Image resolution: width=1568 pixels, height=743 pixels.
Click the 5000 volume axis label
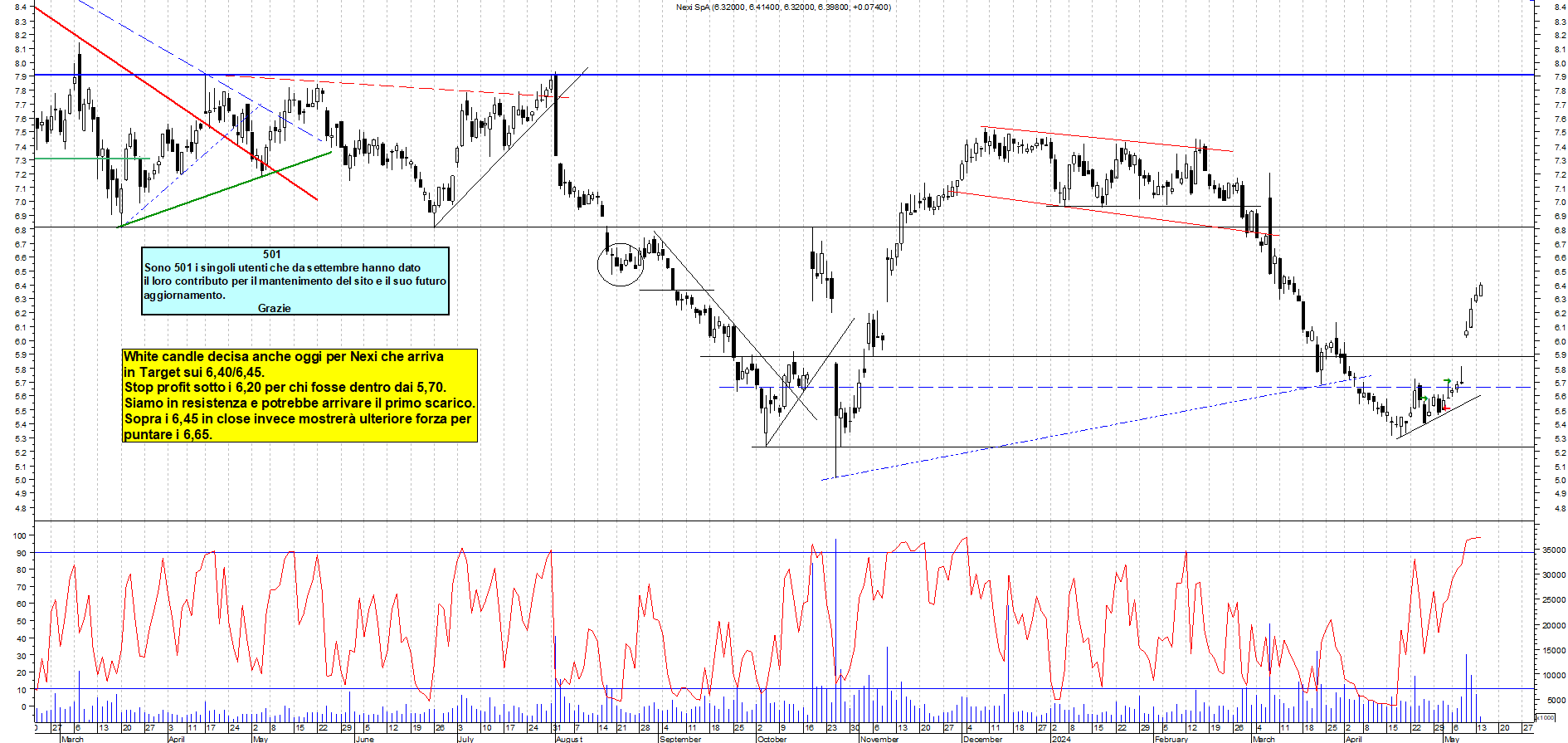pyautogui.click(x=1556, y=700)
